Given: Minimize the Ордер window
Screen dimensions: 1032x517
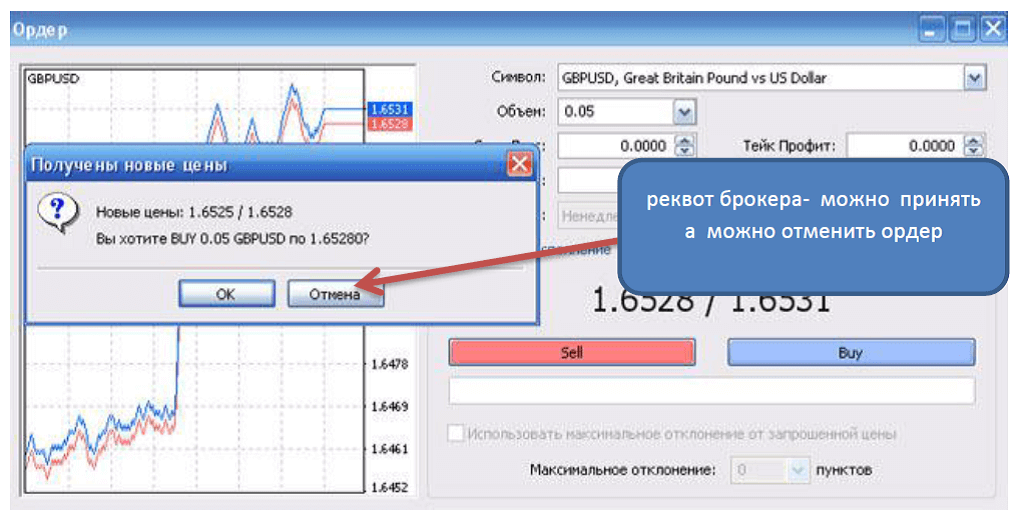Looking at the screenshot, I should click(933, 29).
